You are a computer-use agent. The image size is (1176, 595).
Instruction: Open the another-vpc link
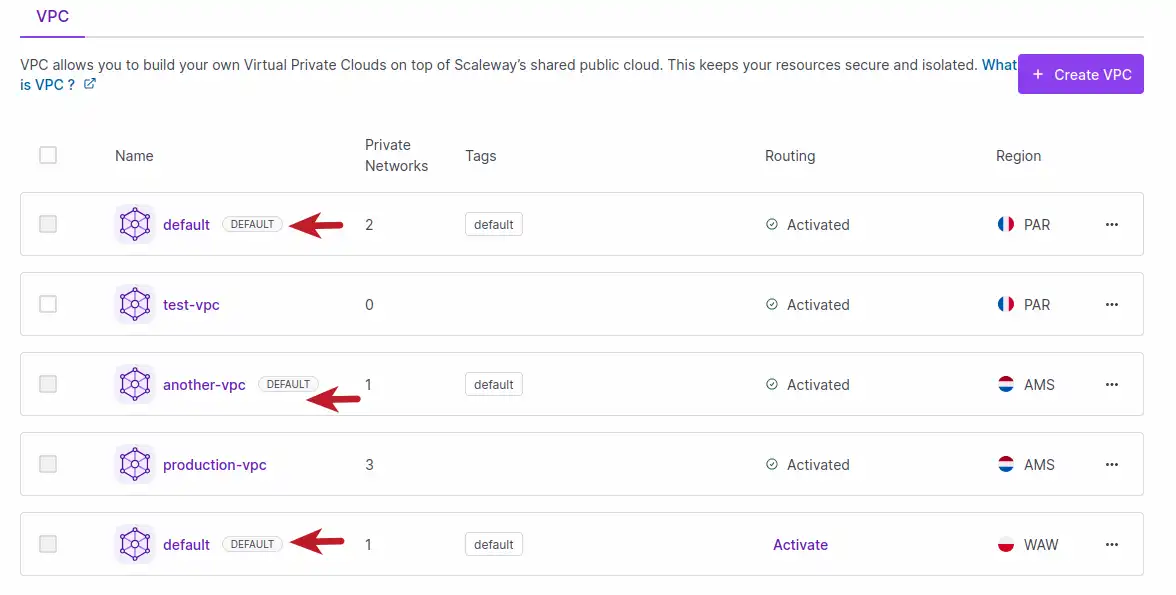(x=204, y=384)
